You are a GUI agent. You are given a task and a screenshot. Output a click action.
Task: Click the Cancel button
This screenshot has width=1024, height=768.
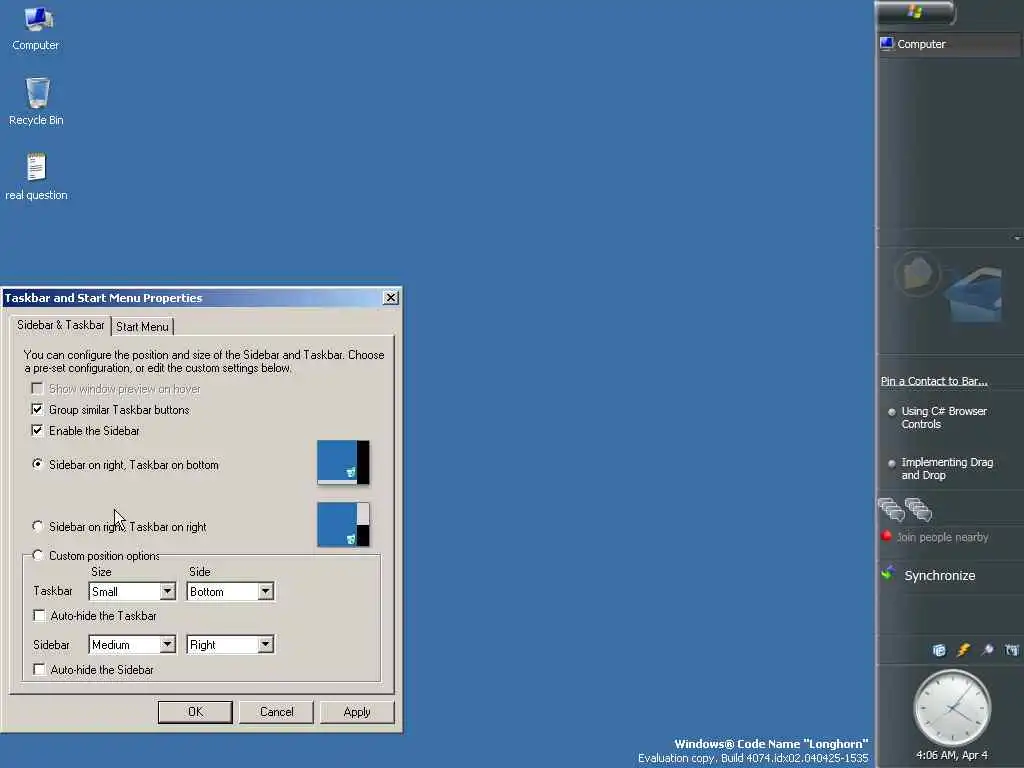(276, 712)
